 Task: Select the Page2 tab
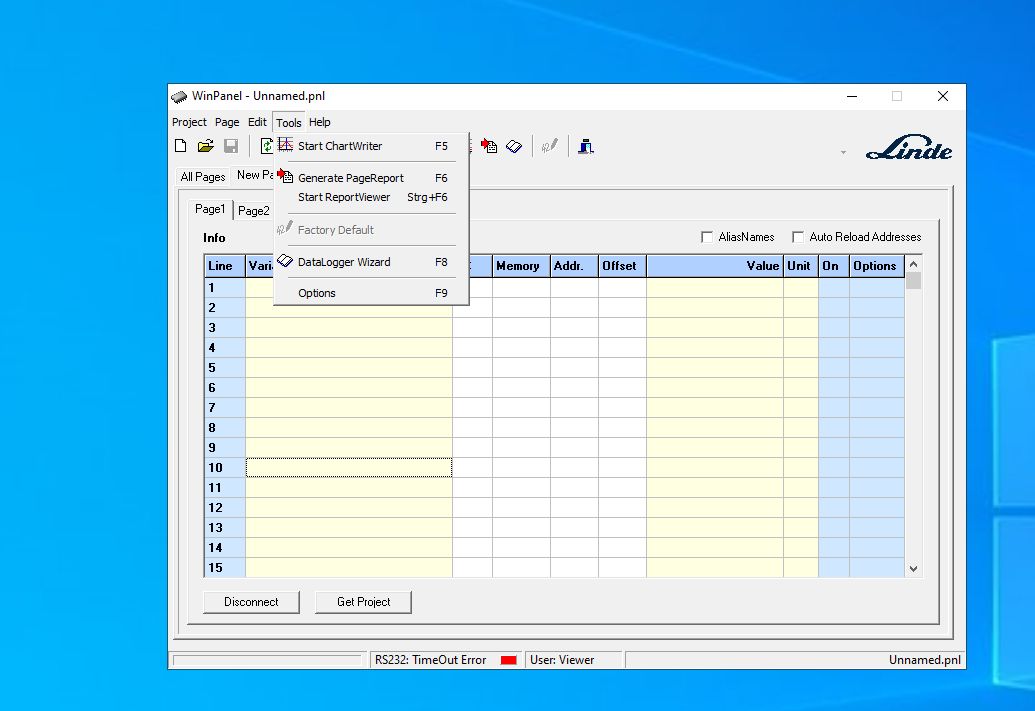(x=253, y=211)
